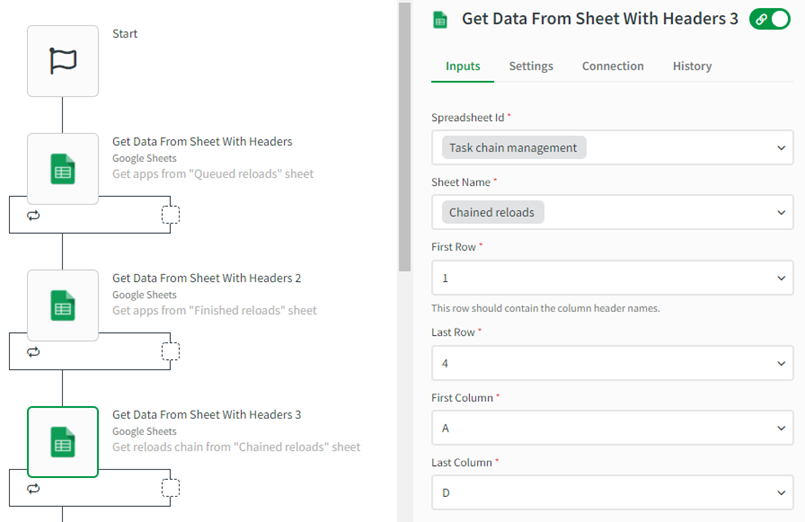Image resolution: width=805 pixels, height=522 pixels.
Task: Click dashed drop placeholder in Headers 2 loop
Action: click(170, 351)
